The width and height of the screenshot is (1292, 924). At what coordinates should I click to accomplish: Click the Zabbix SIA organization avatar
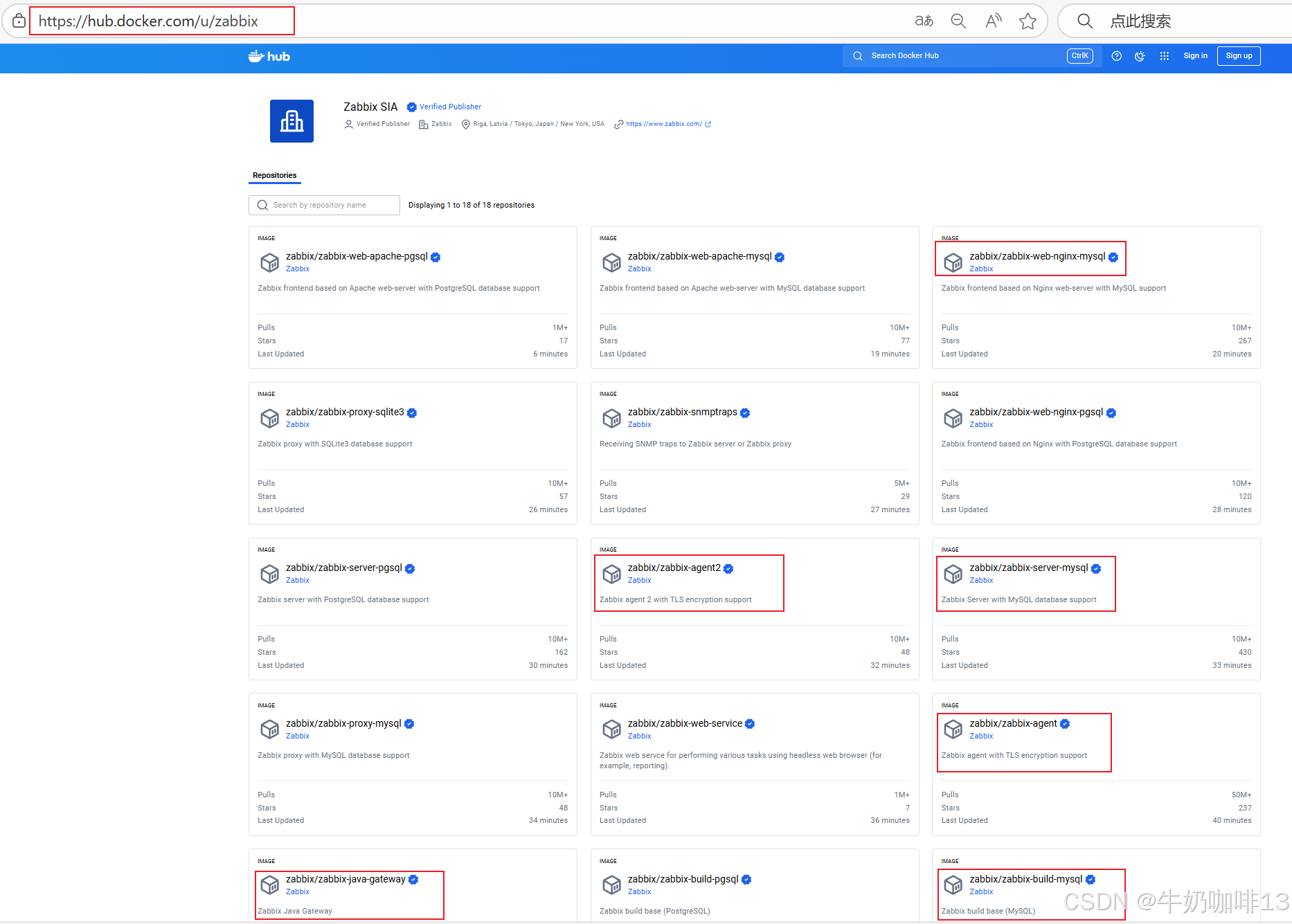click(291, 121)
